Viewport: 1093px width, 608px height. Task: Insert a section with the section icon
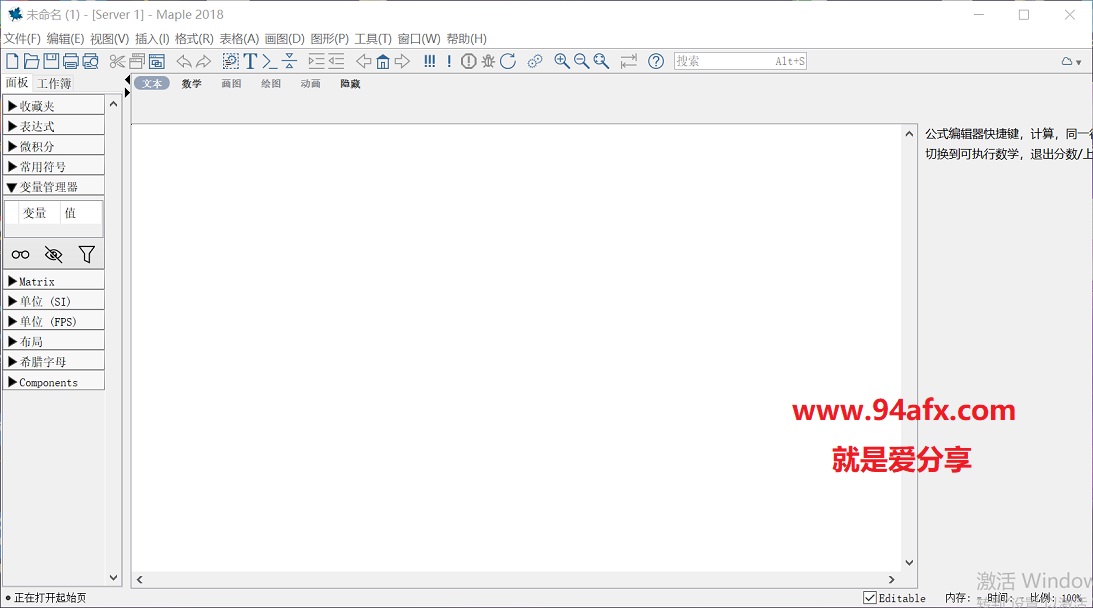(x=289, y=61)
